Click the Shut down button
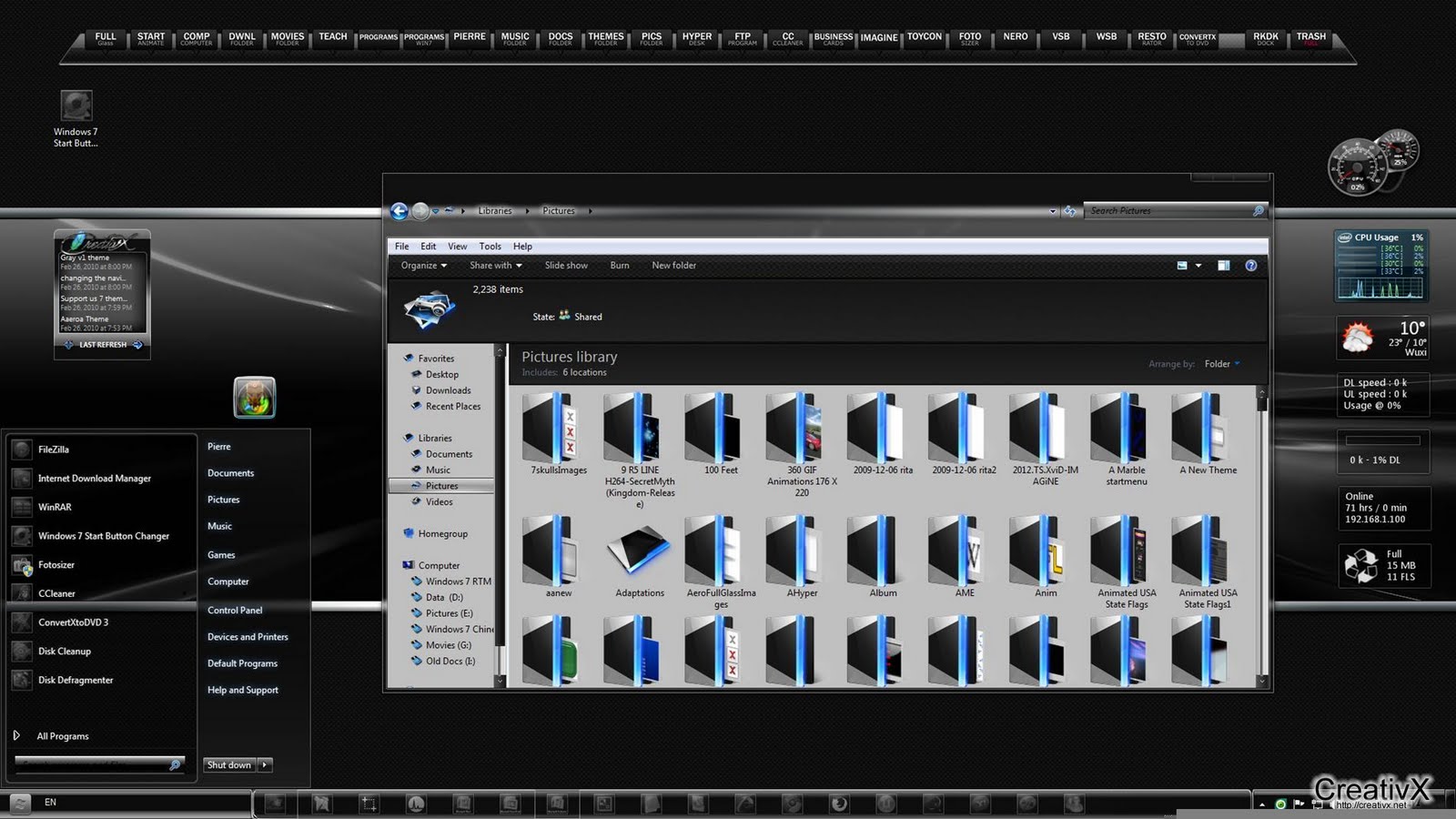This screenshot has width=1456, height=819. (x=229, y=765)
